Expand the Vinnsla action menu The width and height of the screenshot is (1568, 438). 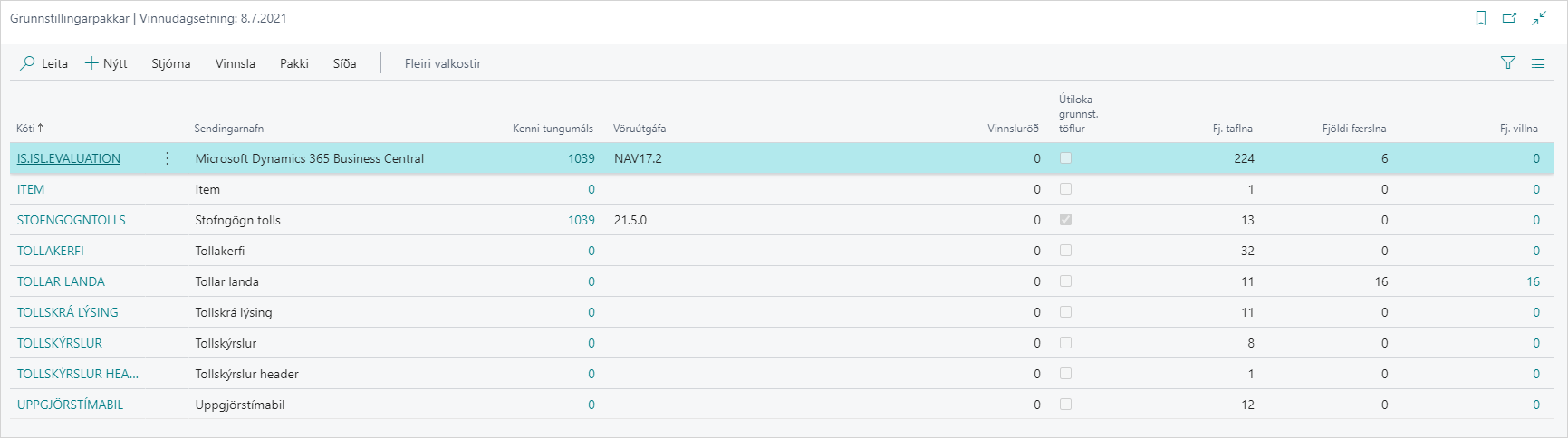(235, 63)
